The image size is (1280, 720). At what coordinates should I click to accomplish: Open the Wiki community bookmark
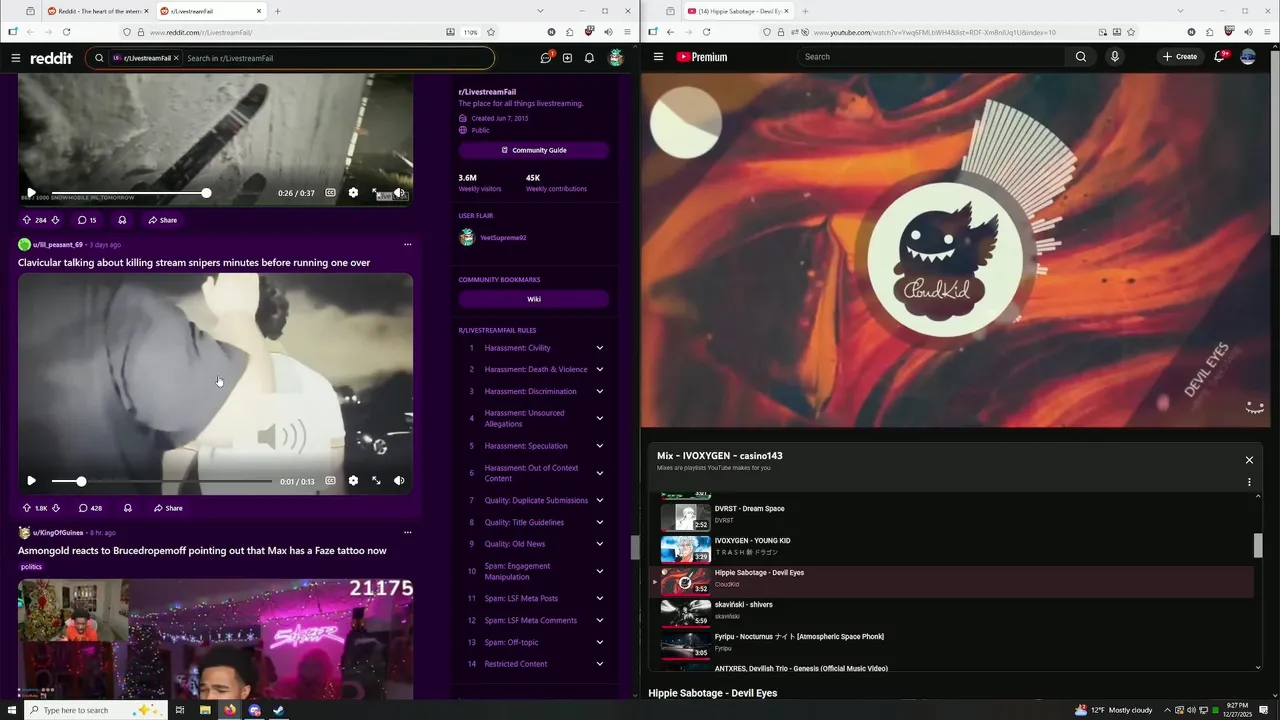tap(534, 299)
